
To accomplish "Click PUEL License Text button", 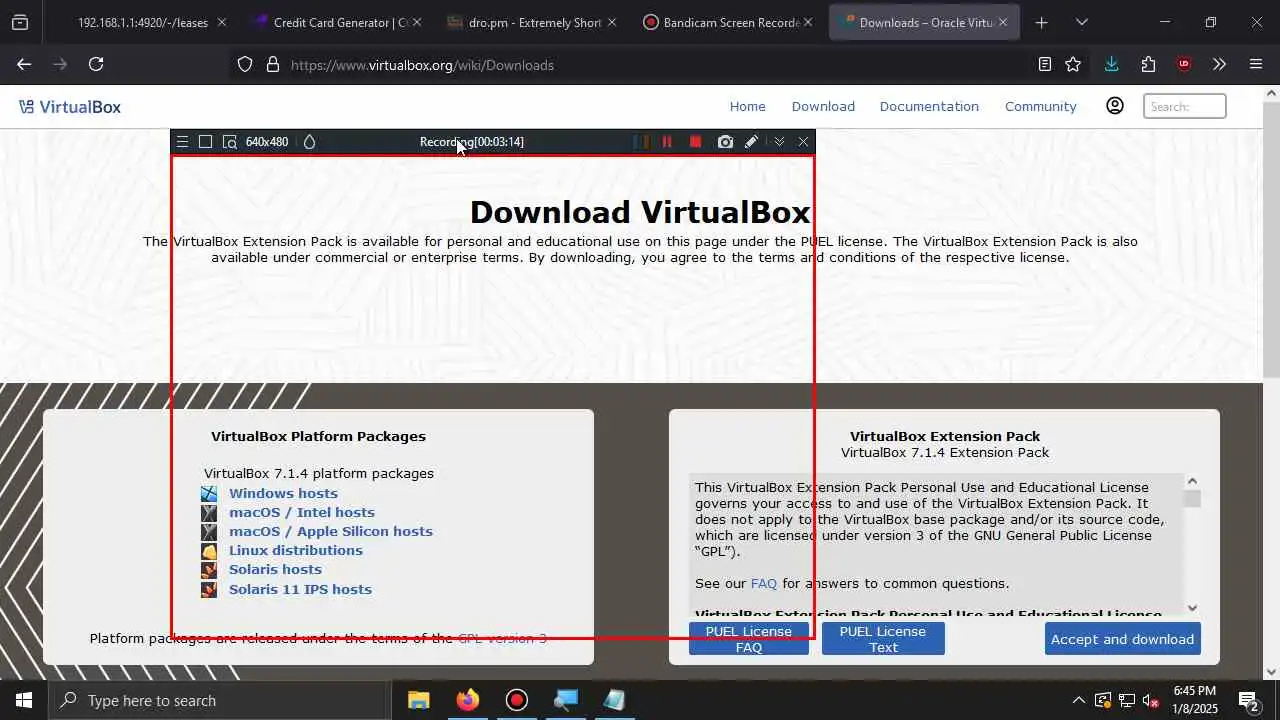I will [883, 639].
